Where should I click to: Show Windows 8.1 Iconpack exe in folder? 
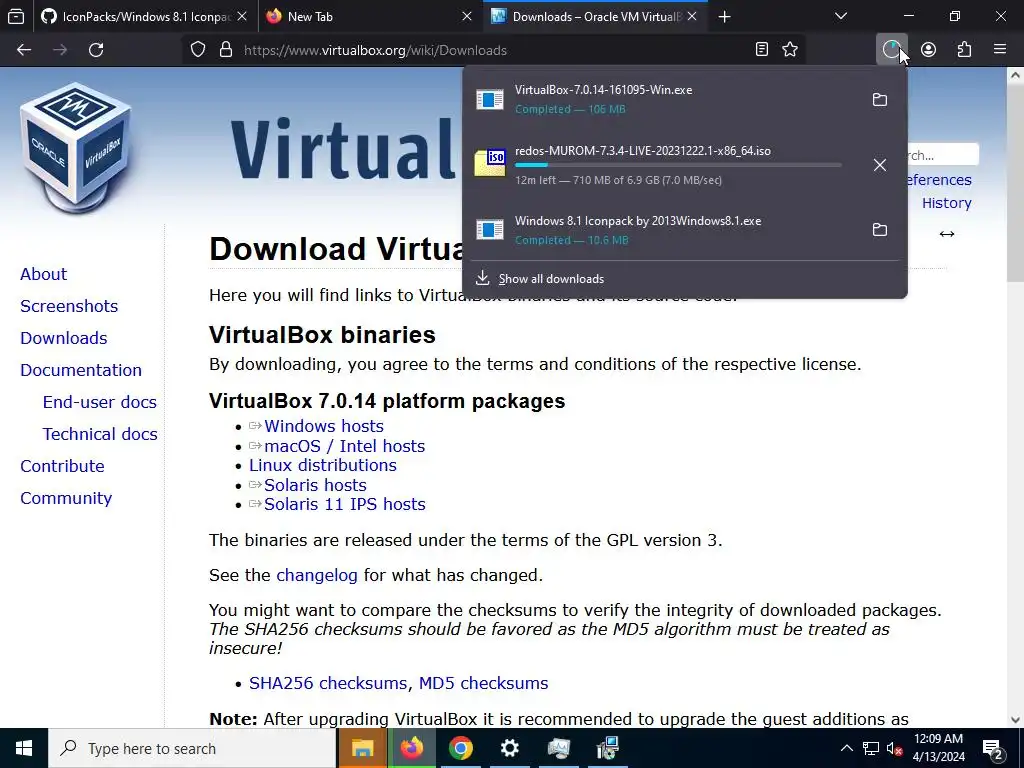point(880,230)
